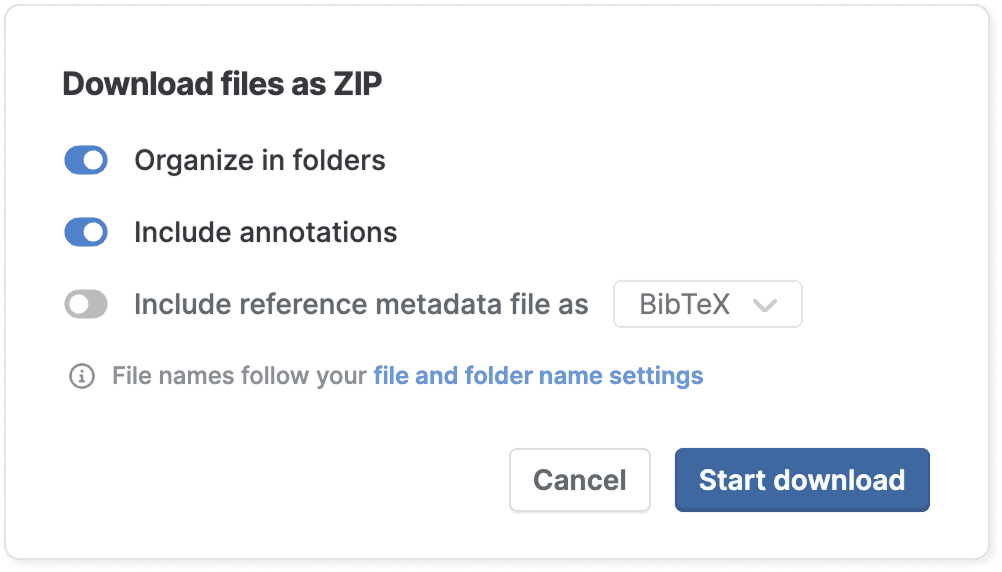Enable the reference metadata file toggle
Viewport: 1002px width, 572px height.
coord(86,305)
